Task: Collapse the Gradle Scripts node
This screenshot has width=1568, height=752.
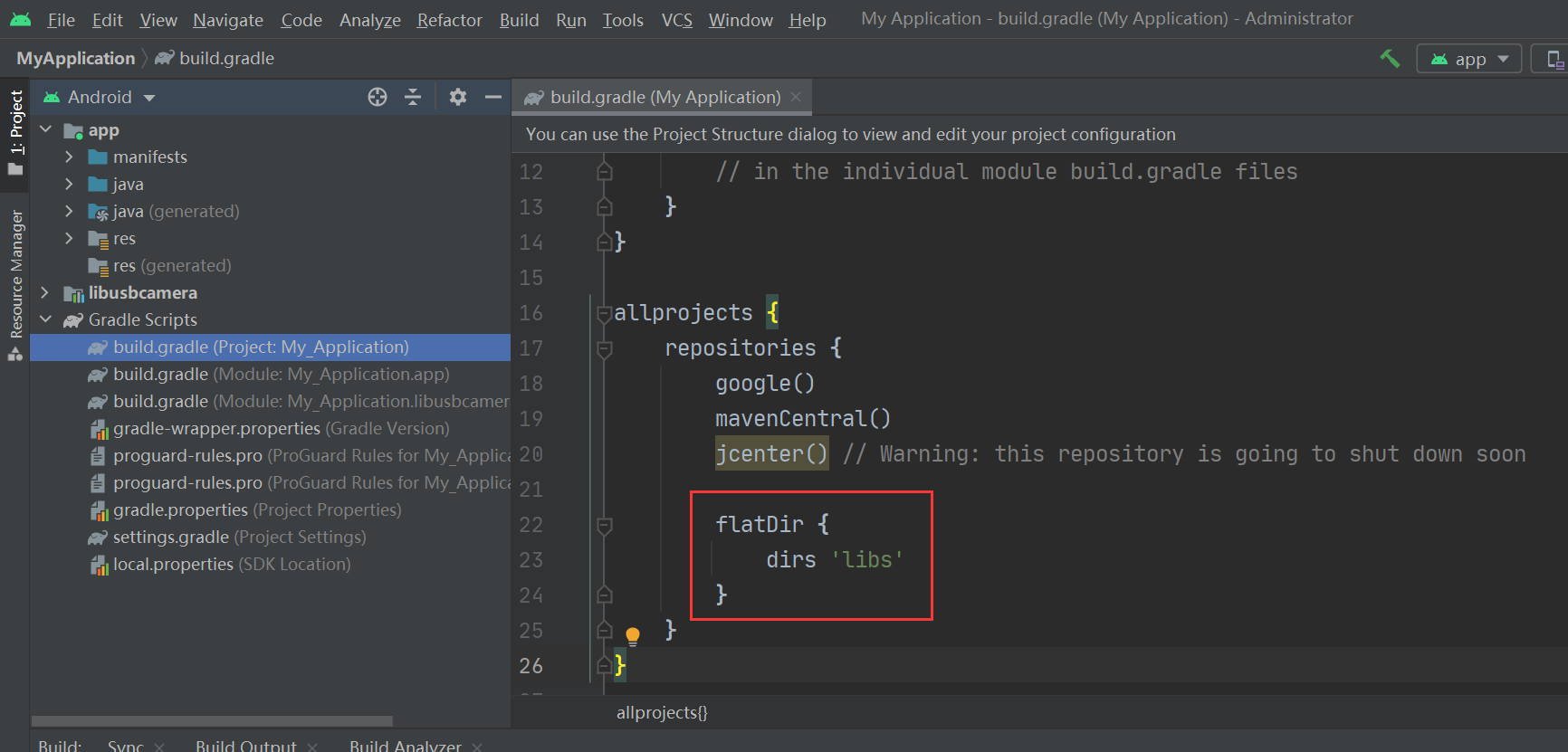Action: point(46,320)
